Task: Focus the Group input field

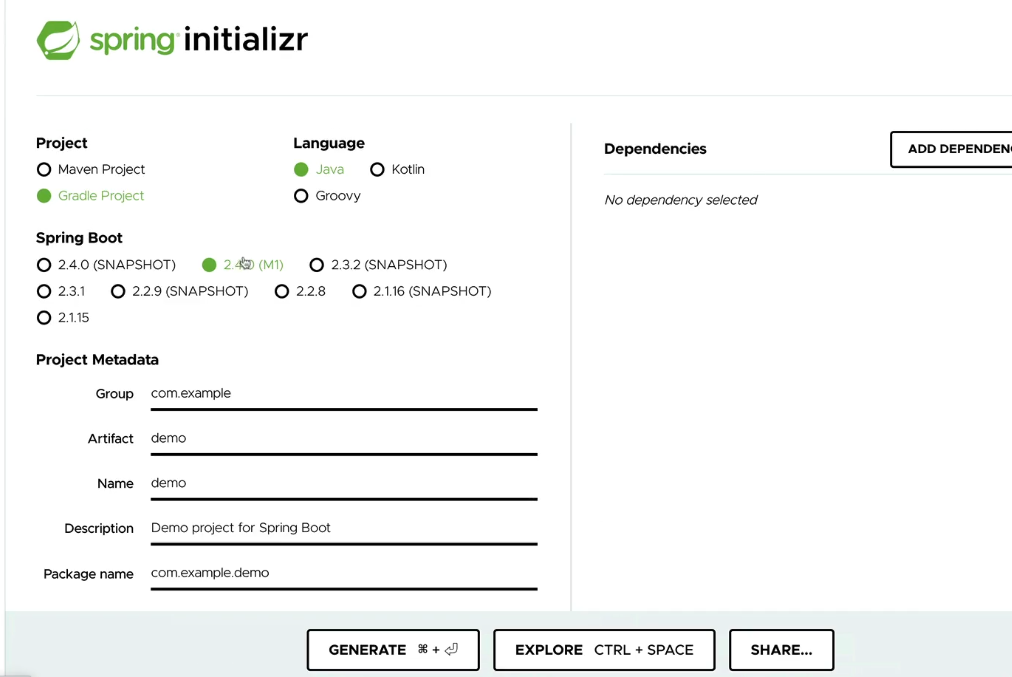Action: tap(344, 394)
